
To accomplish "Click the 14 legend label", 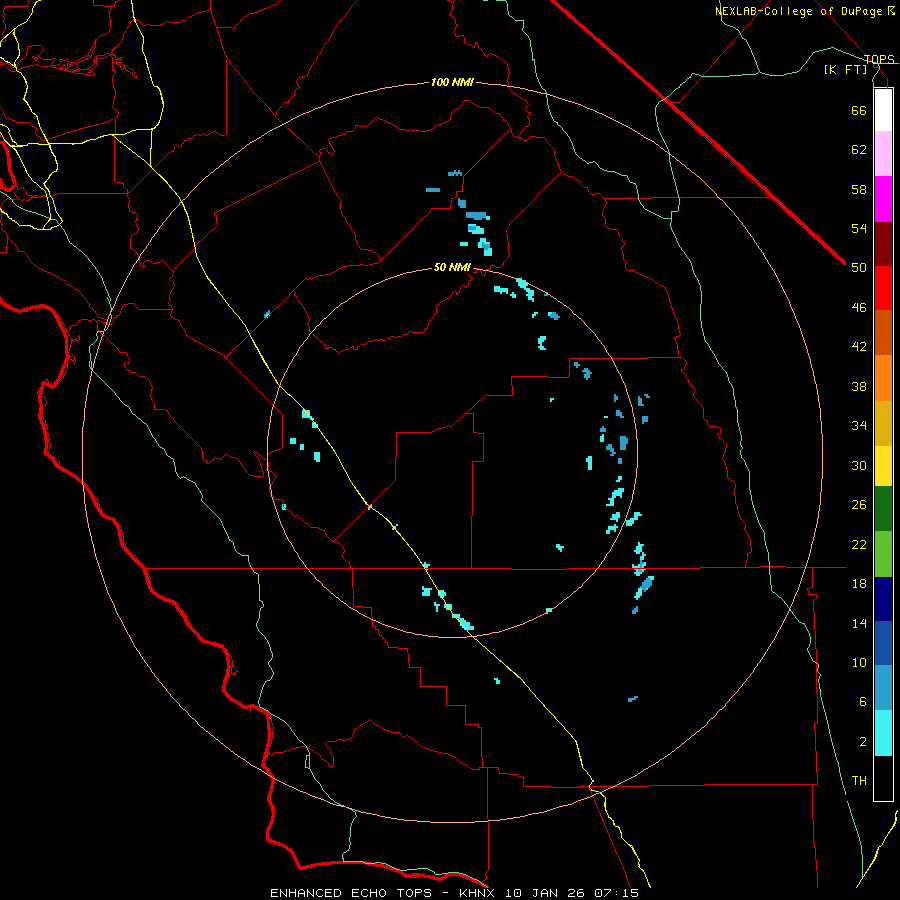I will point(859,623).
